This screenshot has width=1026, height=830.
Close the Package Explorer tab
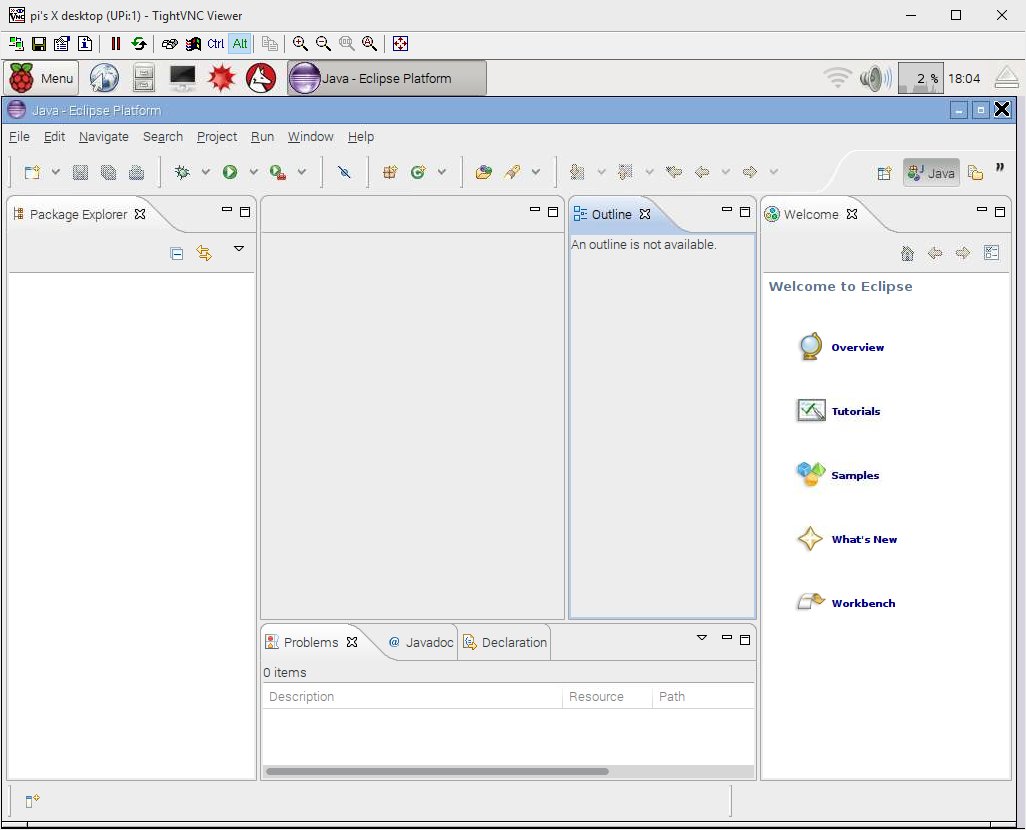click(140, 214)
